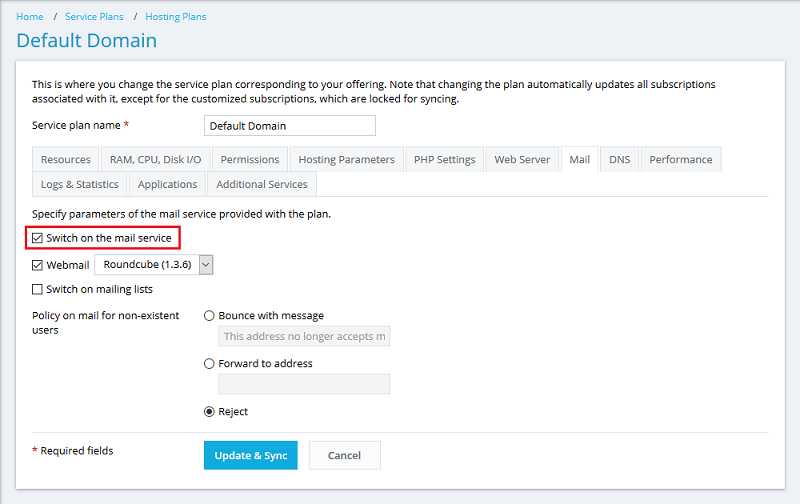The image size is (800, 504).
Task: Switch to the Resources tab
Action: pyautogui.click(x=65, y=160)
